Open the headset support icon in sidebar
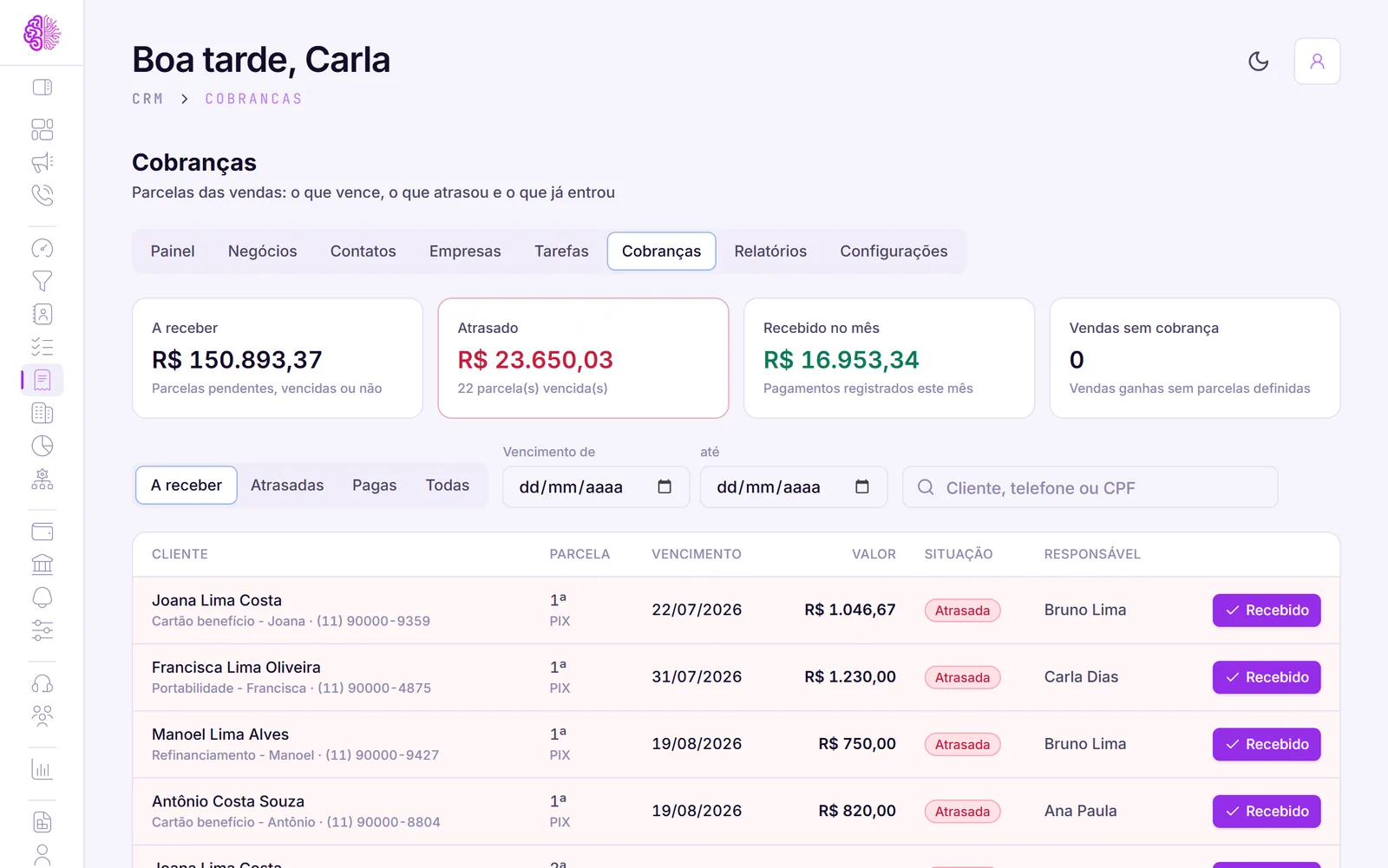Viewport: 1388px width, 868px height. tap(42, 683)
